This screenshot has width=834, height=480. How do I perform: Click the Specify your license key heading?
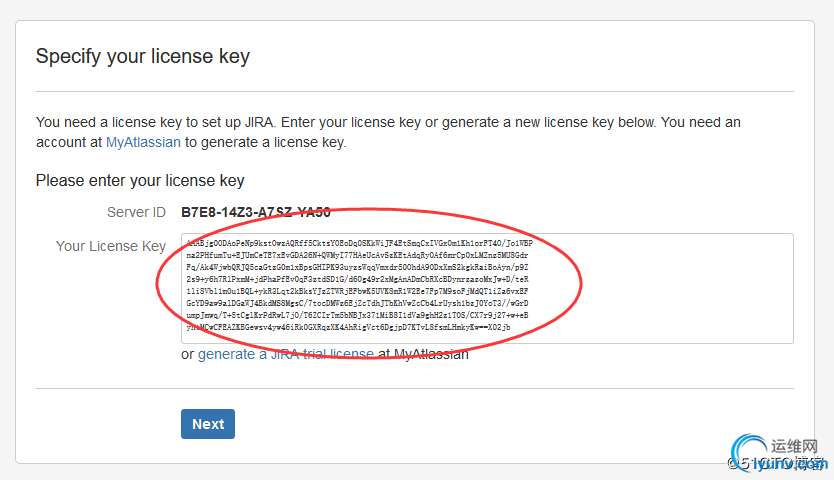coord(143,56)
